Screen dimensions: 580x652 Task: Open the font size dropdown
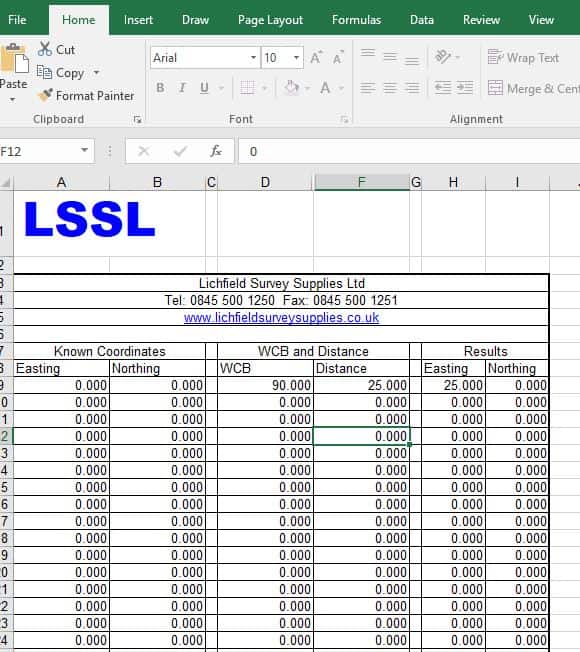tap(296, 57)
